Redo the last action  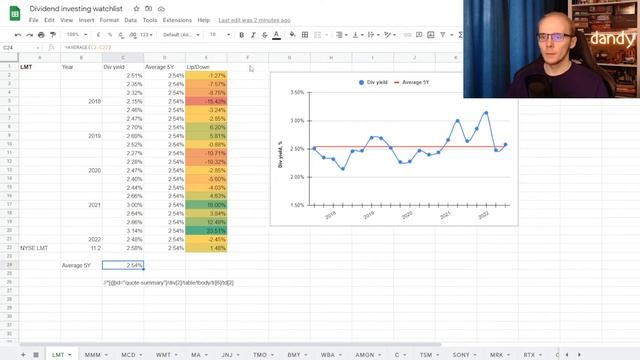coord(29,35)
